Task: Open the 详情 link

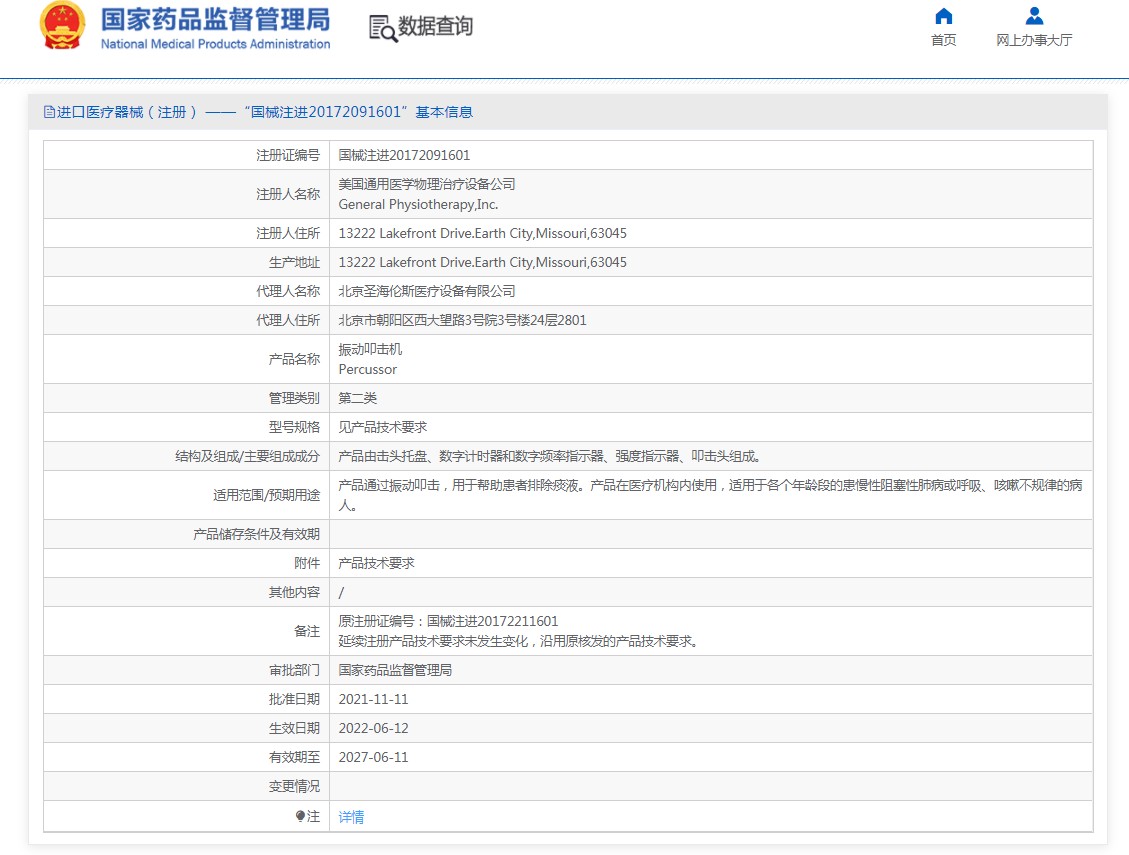Action: (351, 817)
